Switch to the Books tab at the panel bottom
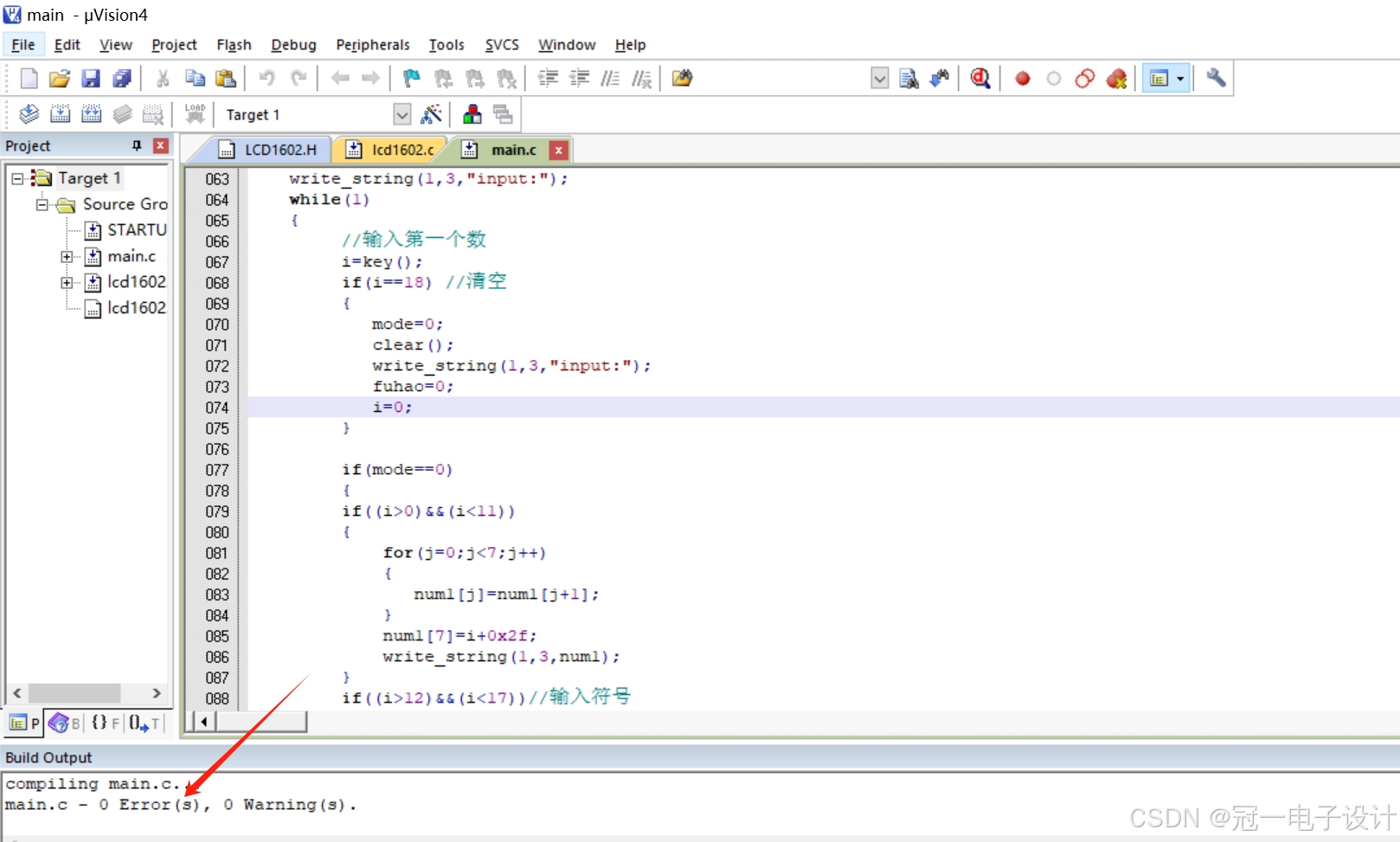Image resolution: width=1400 pixels, height=842 pixels. coord(65,723)
